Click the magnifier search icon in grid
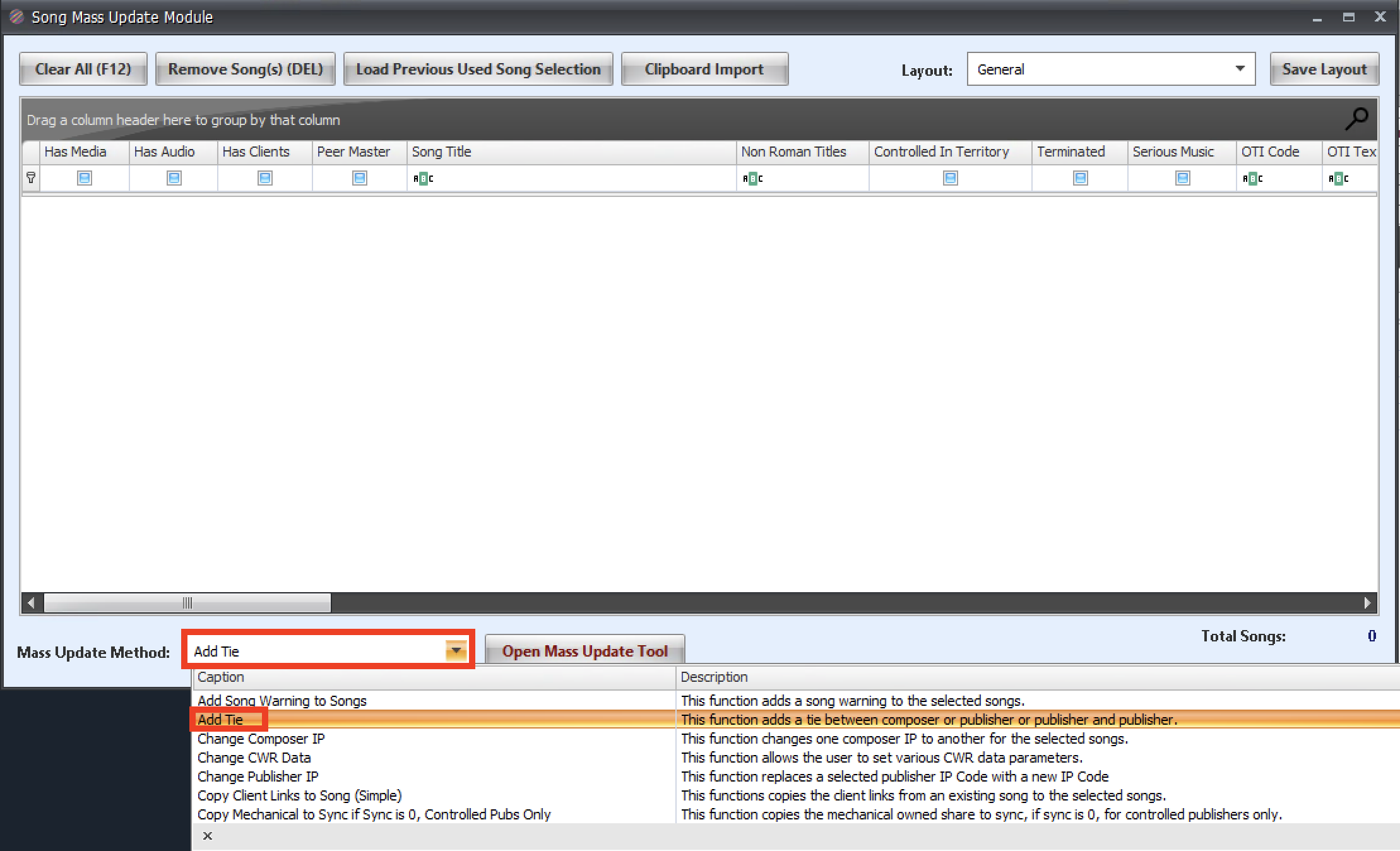1400x851 pixels. [1356, 118]
